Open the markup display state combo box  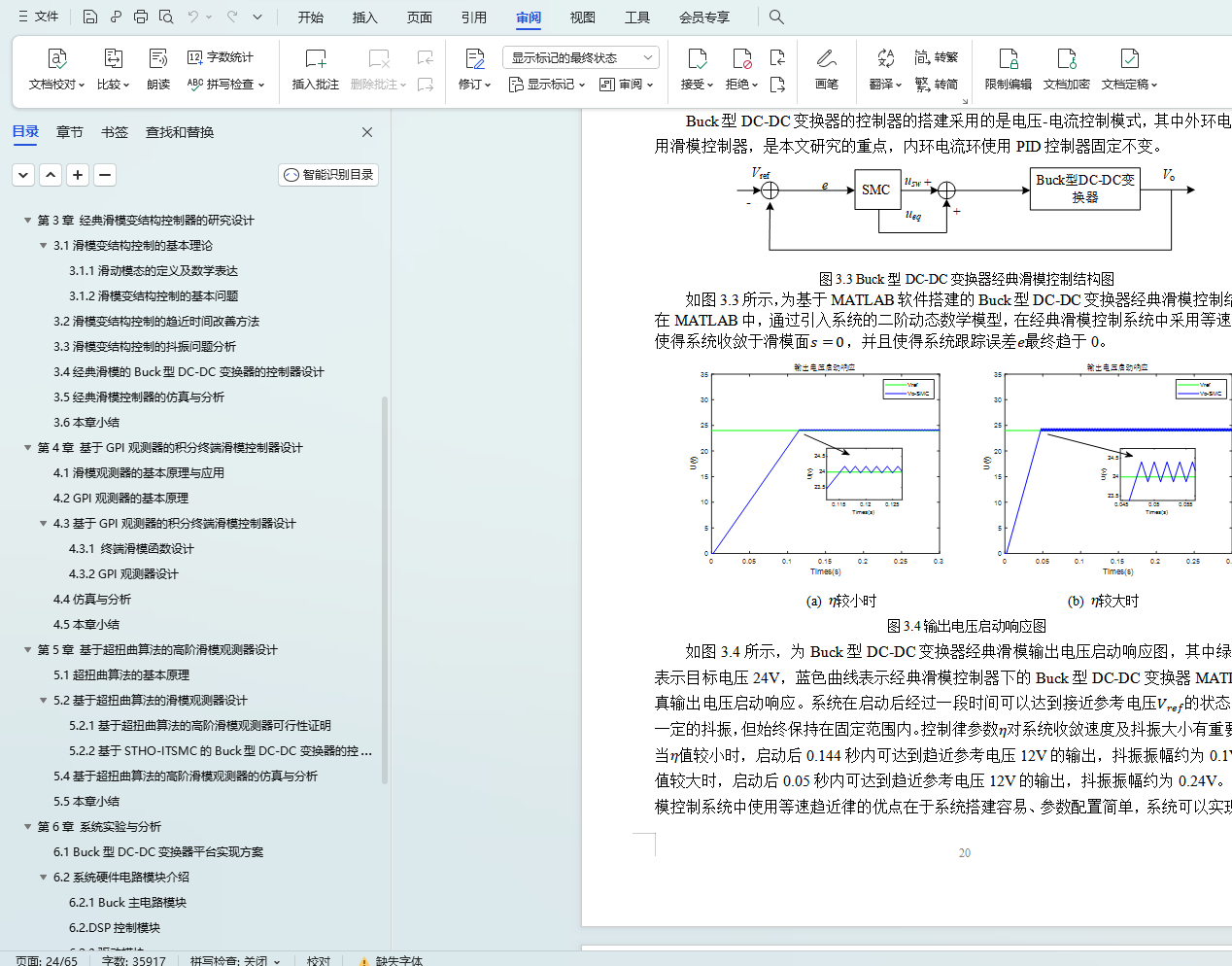coord(581,57)
